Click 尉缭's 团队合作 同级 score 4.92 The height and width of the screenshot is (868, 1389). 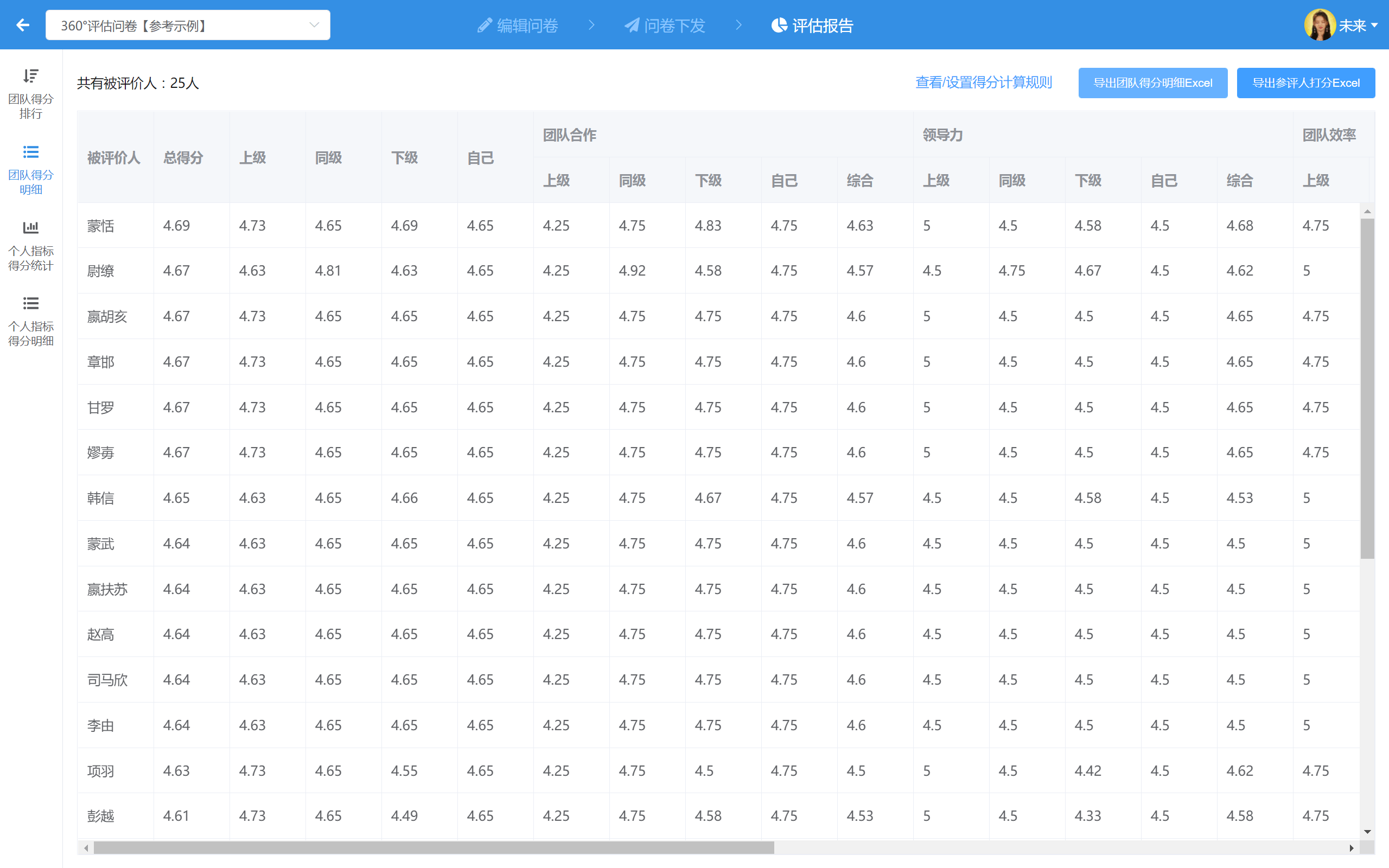(632, 271)
